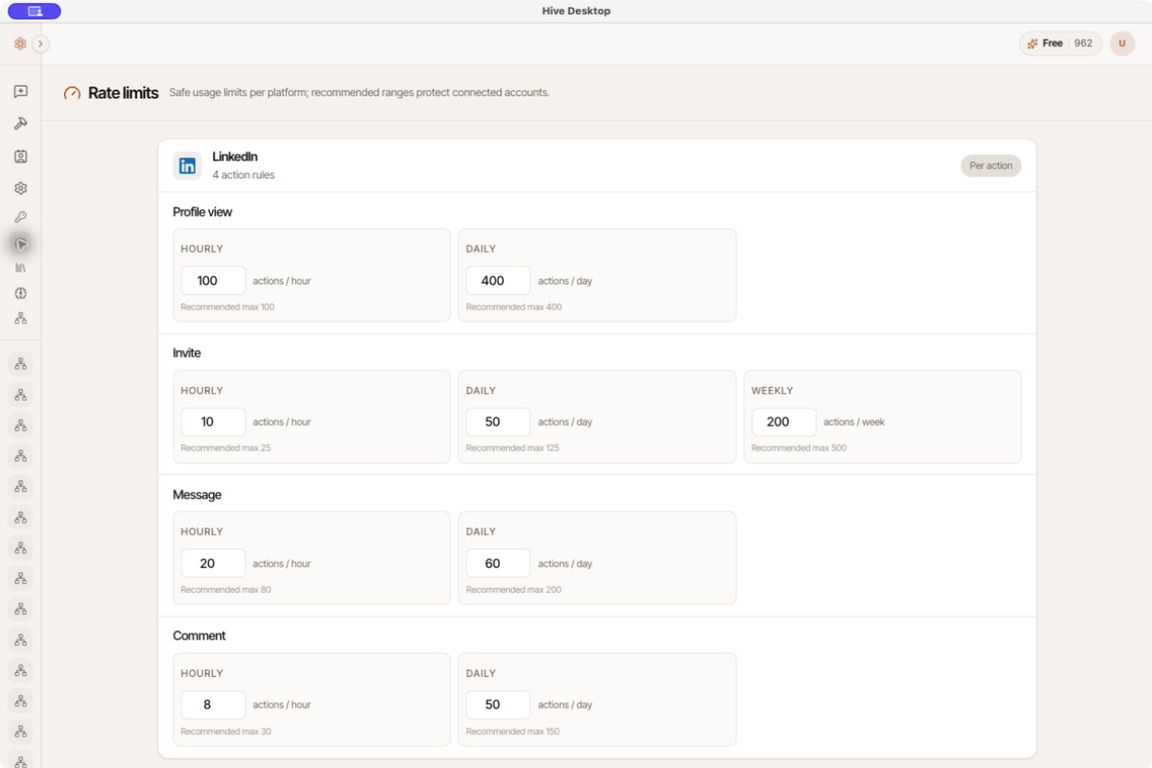
Task: Open the settings gear icon in sidebar
Action: pyautogui.click(x=21, y=188)
